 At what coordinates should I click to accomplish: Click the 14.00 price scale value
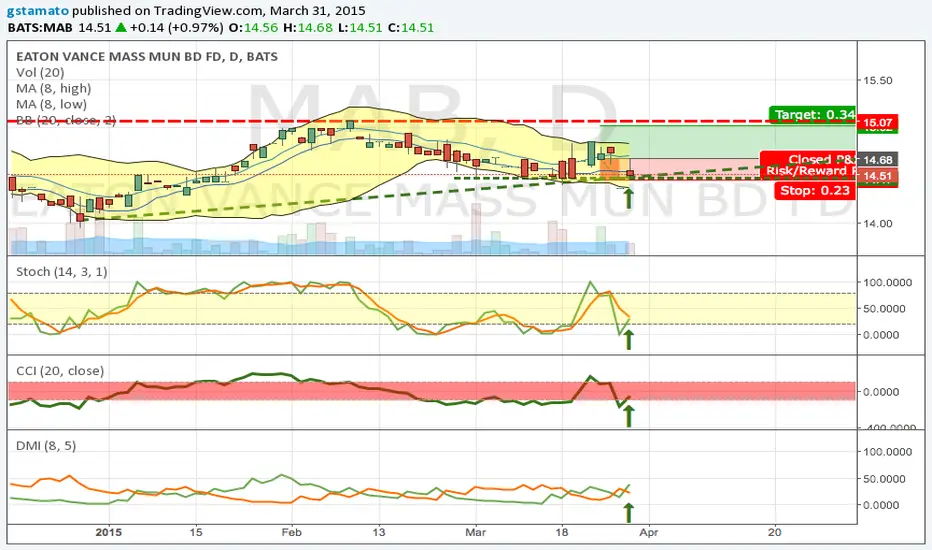coord(877,224)
